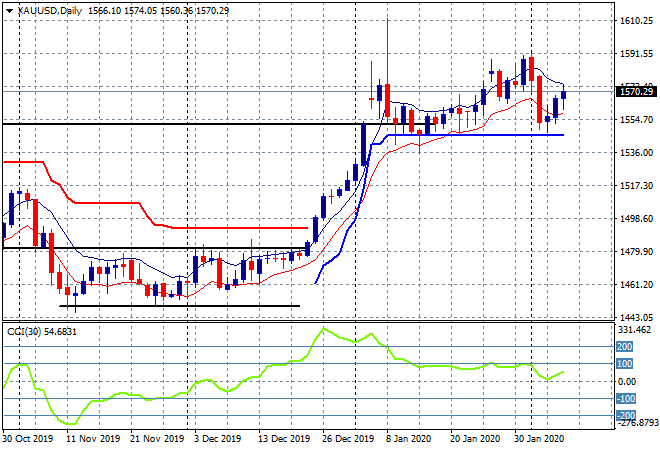Click the green CCI indicator line peak

pos(323,328)
